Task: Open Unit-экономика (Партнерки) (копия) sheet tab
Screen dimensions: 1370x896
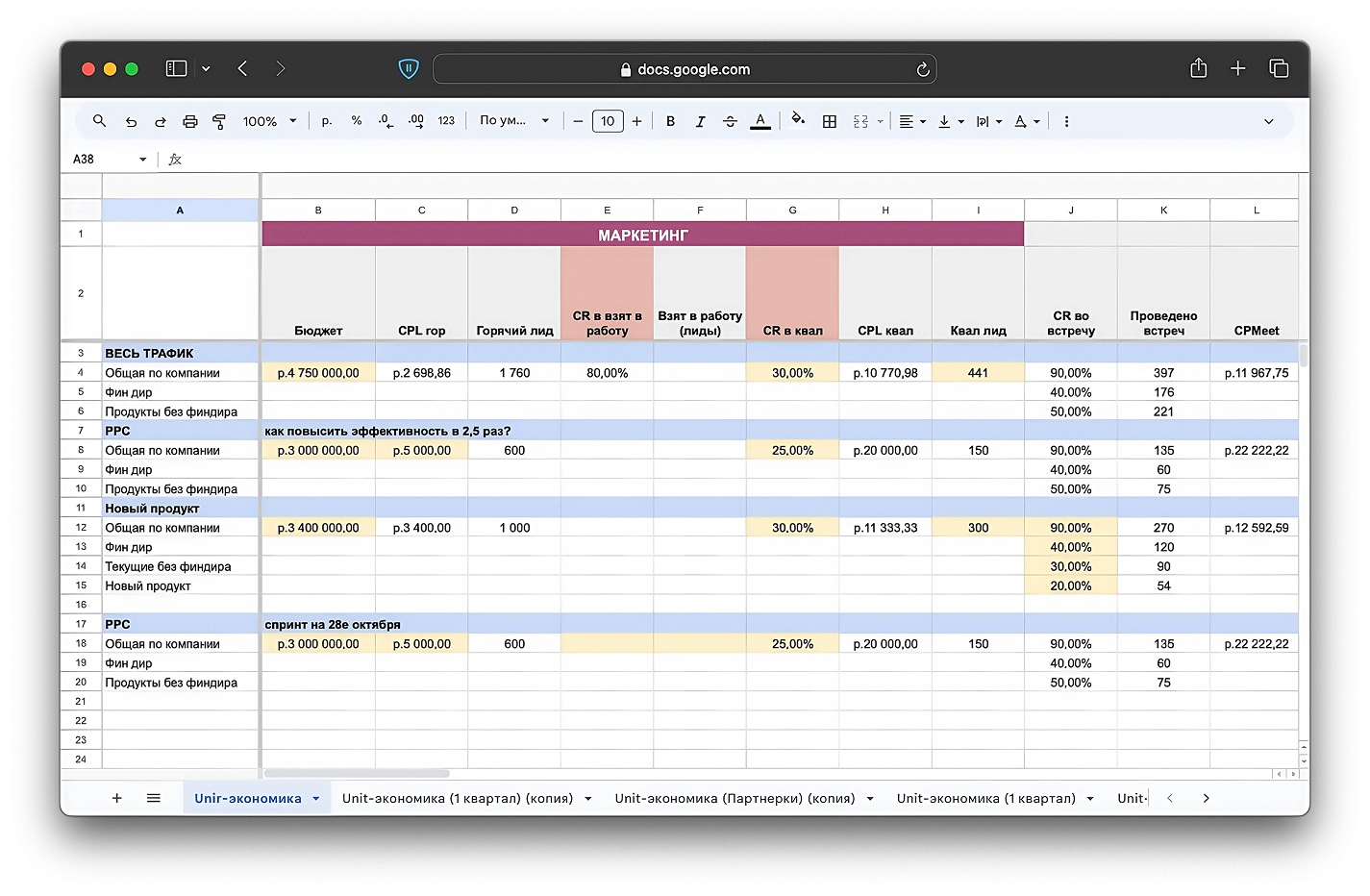Action: [x=735, y=798]
